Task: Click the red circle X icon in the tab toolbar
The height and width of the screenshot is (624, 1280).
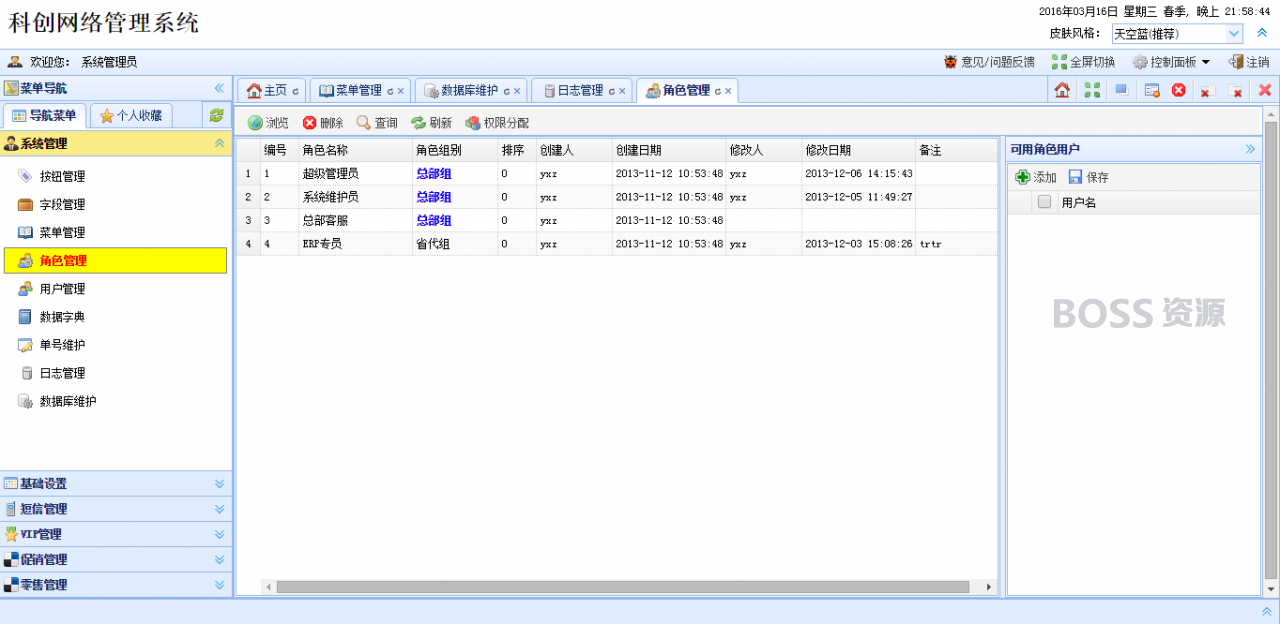Action: (1179, 90)
